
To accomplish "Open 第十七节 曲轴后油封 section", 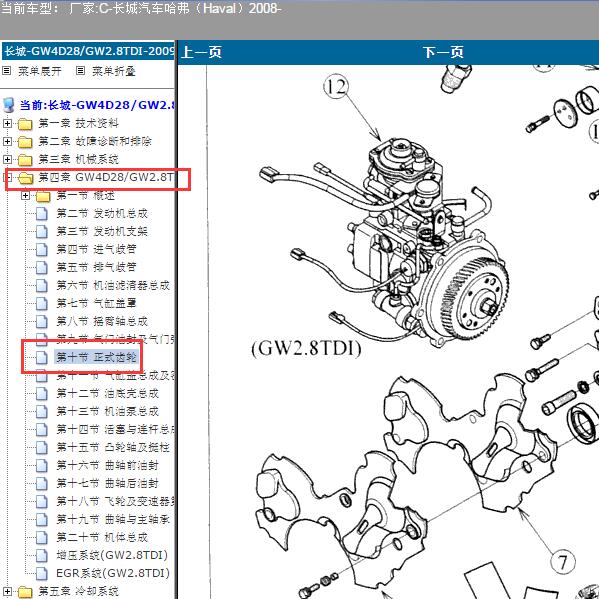I will tap(107, 483).
